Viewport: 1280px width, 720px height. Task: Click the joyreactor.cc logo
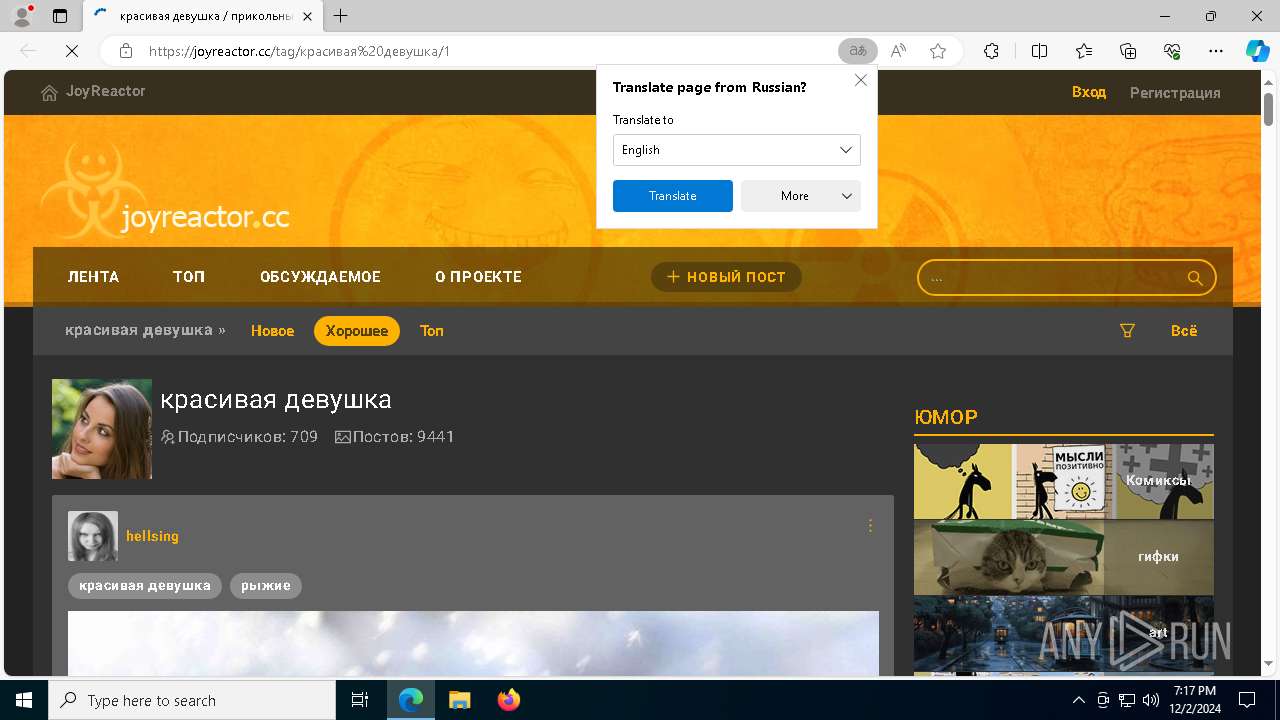click(165, 188)
